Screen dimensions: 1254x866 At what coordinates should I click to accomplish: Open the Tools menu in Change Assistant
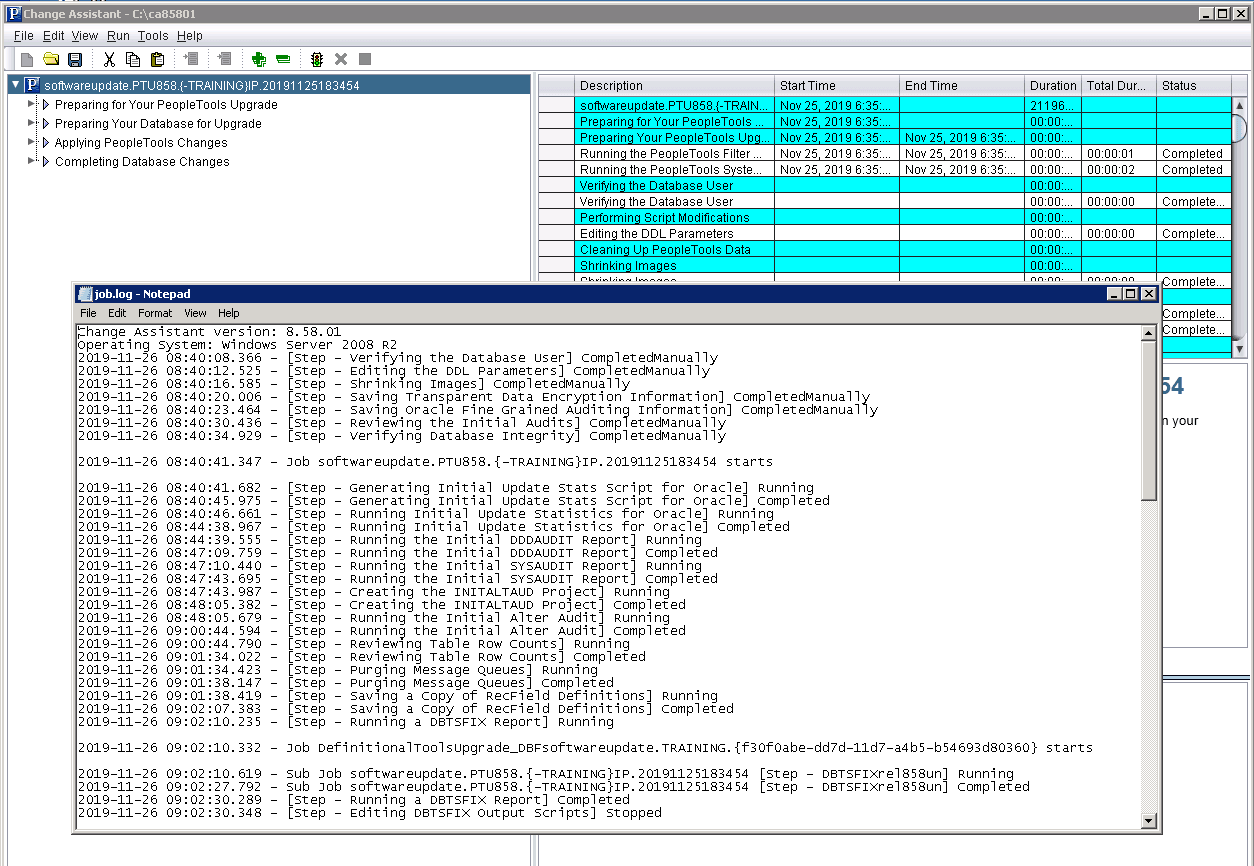click(152, 35)
